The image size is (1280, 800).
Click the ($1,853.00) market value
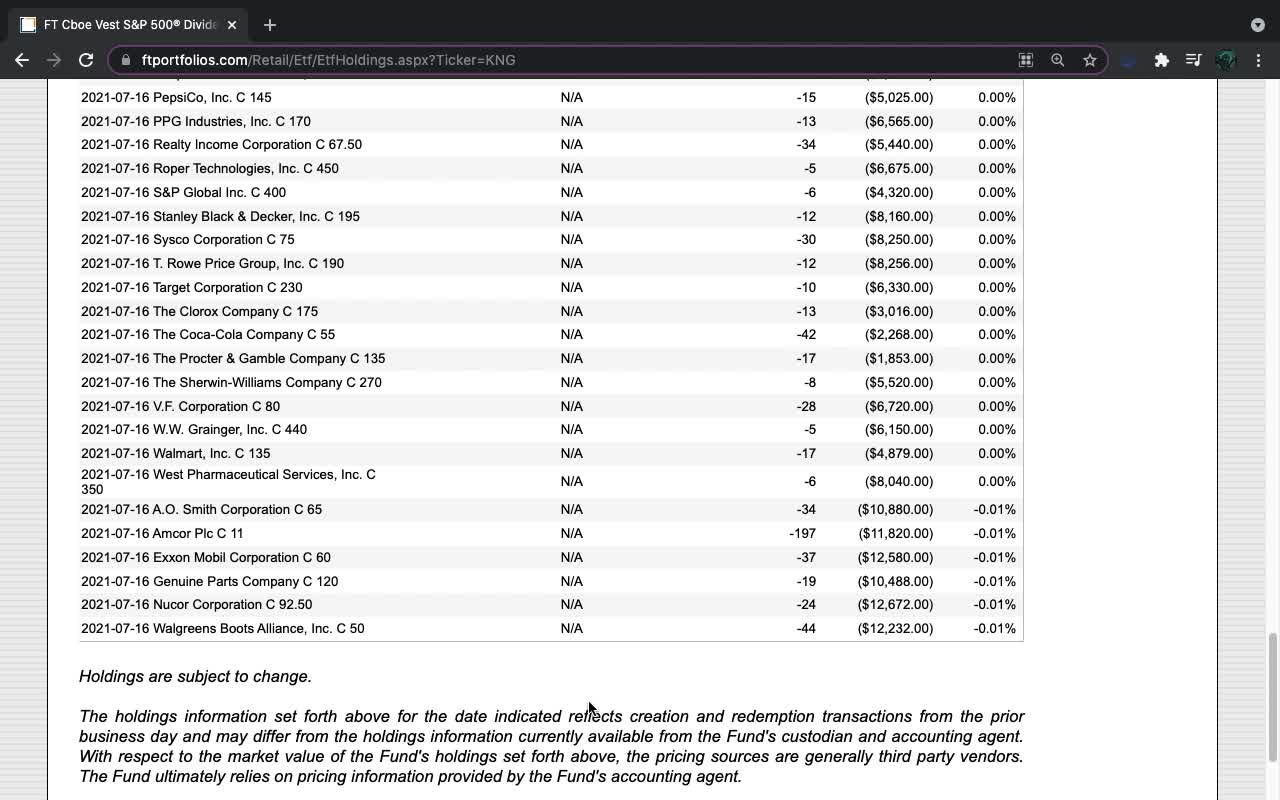click(899, 358)
